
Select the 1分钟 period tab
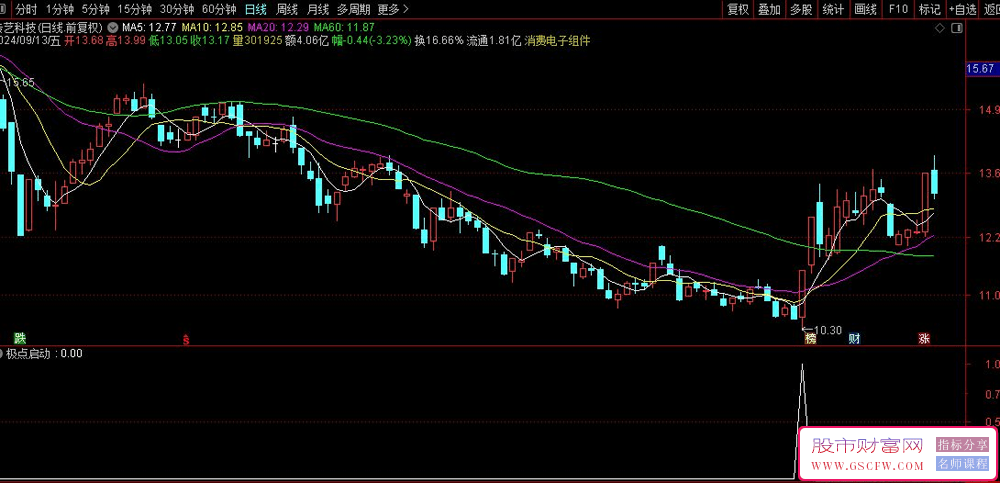pos(60,9)
